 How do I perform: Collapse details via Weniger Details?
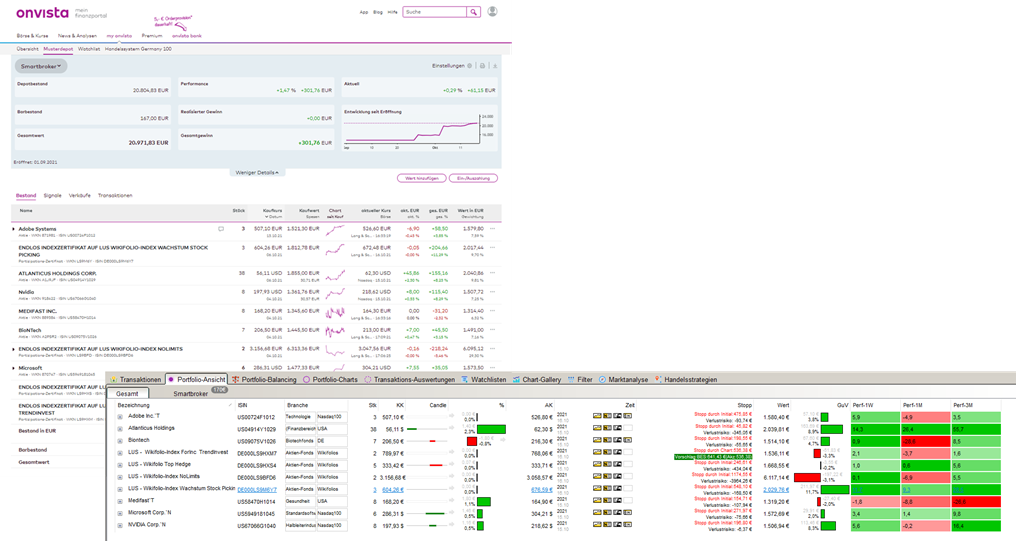(x=257, y=172)
